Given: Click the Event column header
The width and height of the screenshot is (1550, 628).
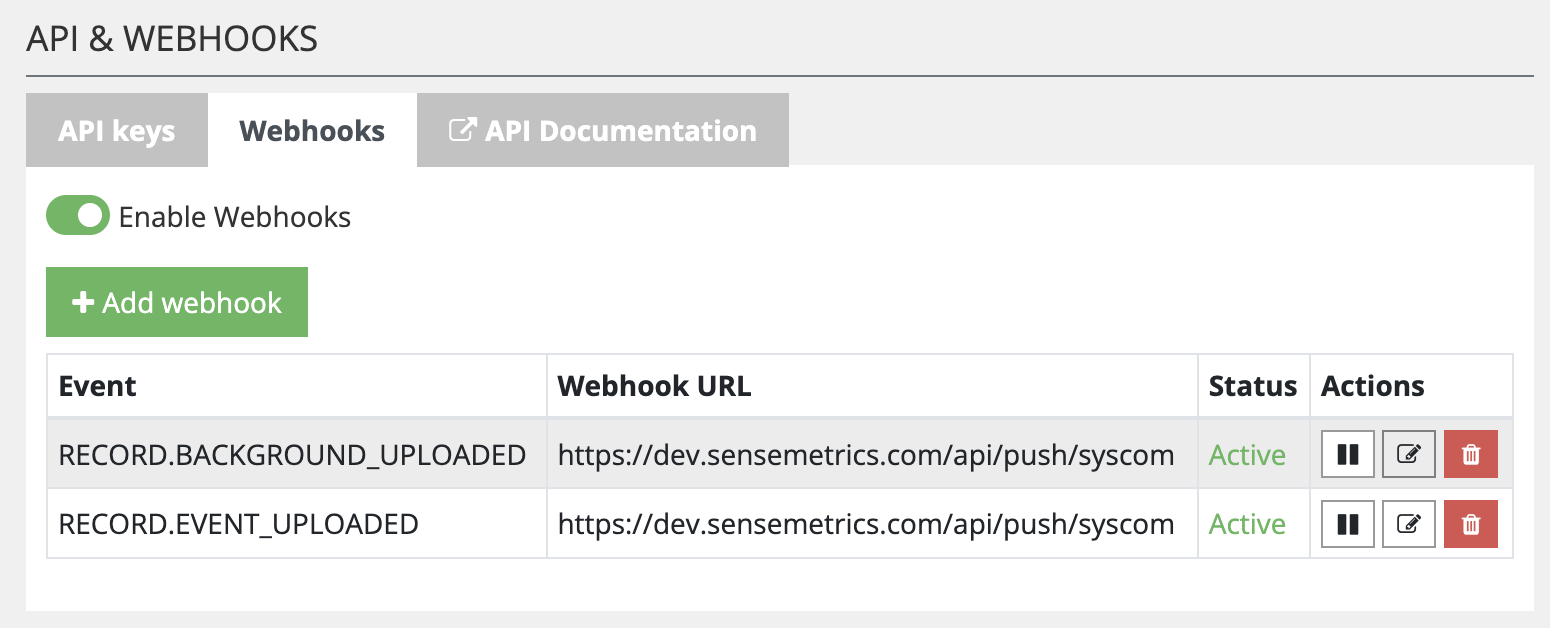Looking at the screenshot, I should (x=98, y=386).
